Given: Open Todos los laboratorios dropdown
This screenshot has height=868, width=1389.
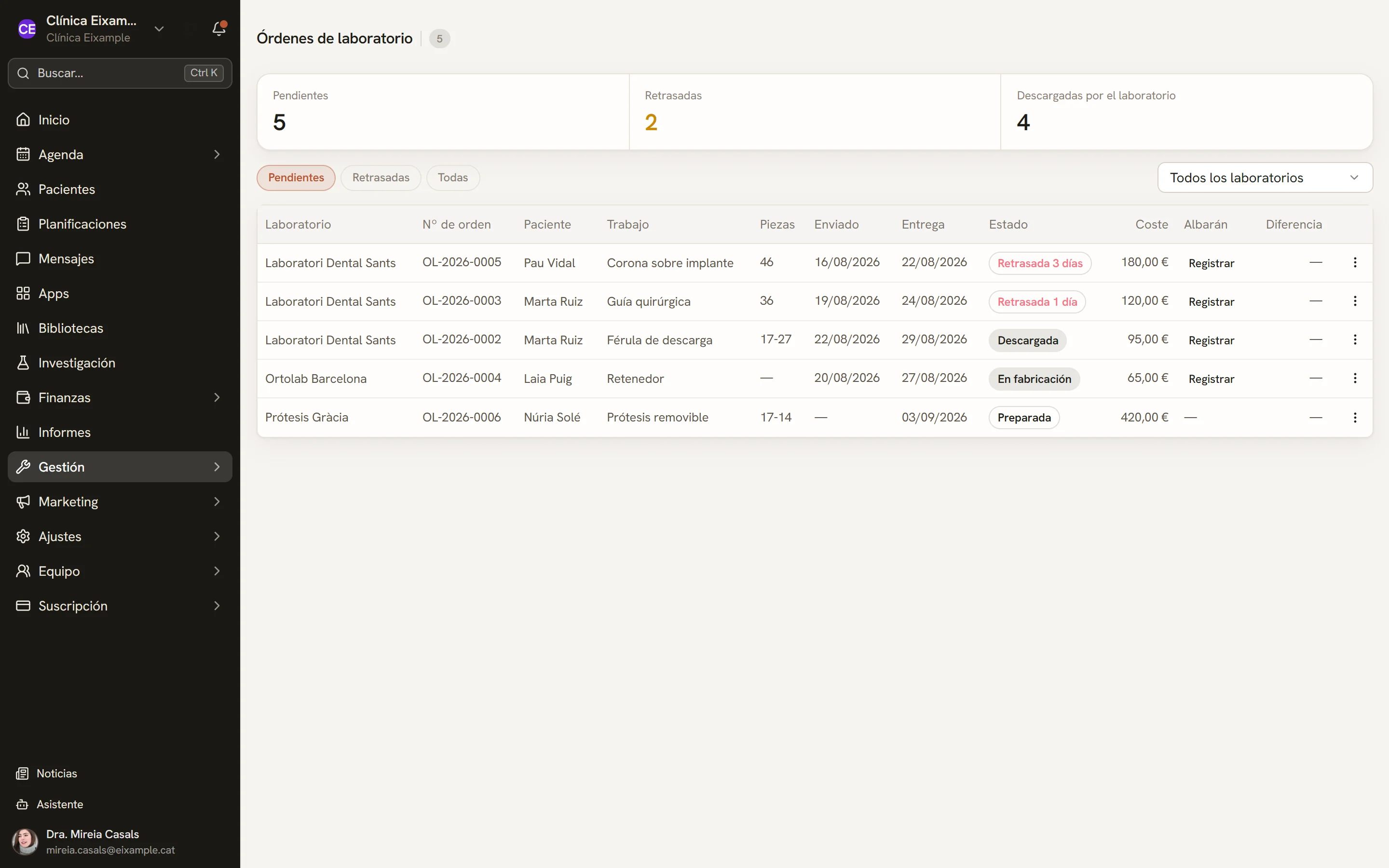Looking at the screenshot, I should 1265,177.
